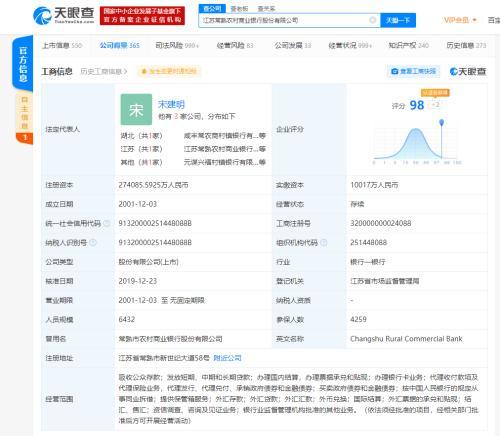Viewport: 500px width, 436px height.
Task: Click the 天眼查 logo in header
Action: (64, 15)
